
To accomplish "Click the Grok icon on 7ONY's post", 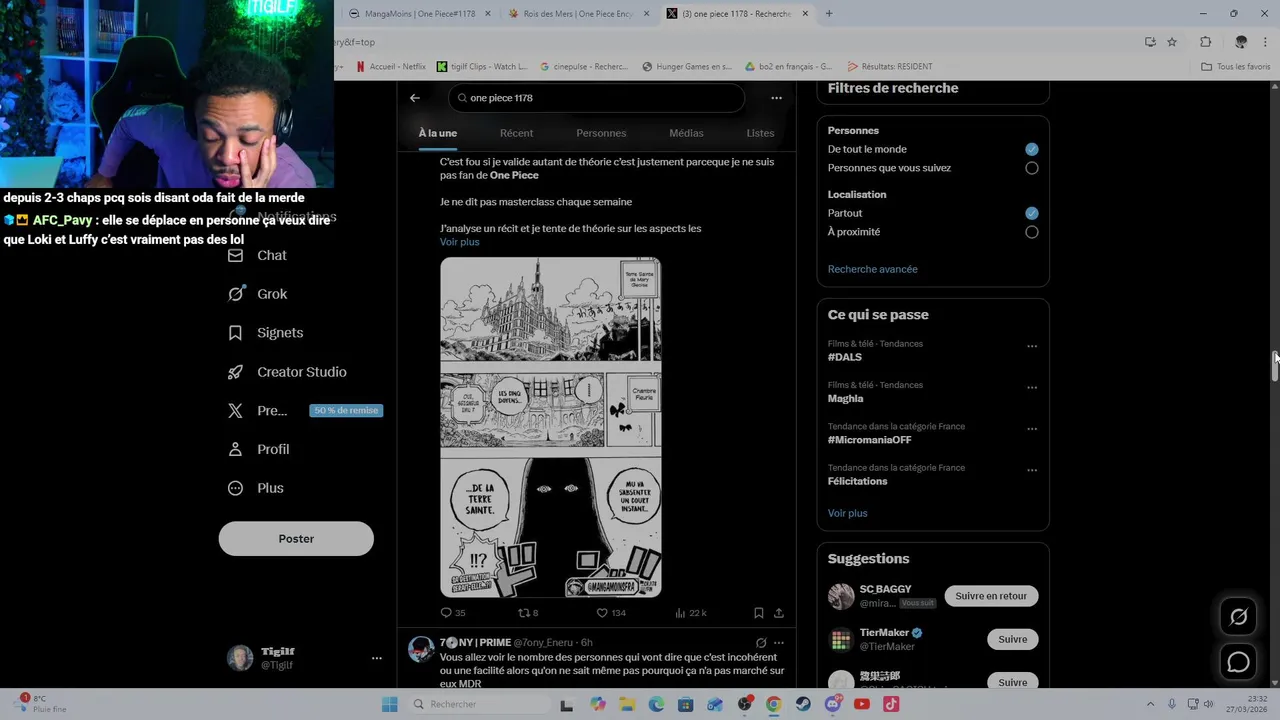I will tap(761, 643).
